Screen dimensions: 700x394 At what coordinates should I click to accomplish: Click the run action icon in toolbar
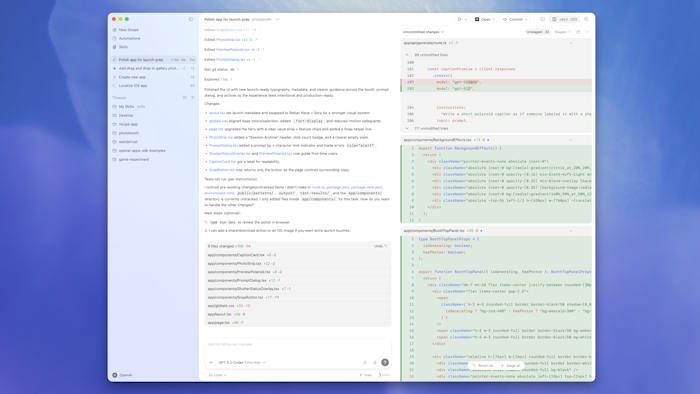tap(459, 19)
